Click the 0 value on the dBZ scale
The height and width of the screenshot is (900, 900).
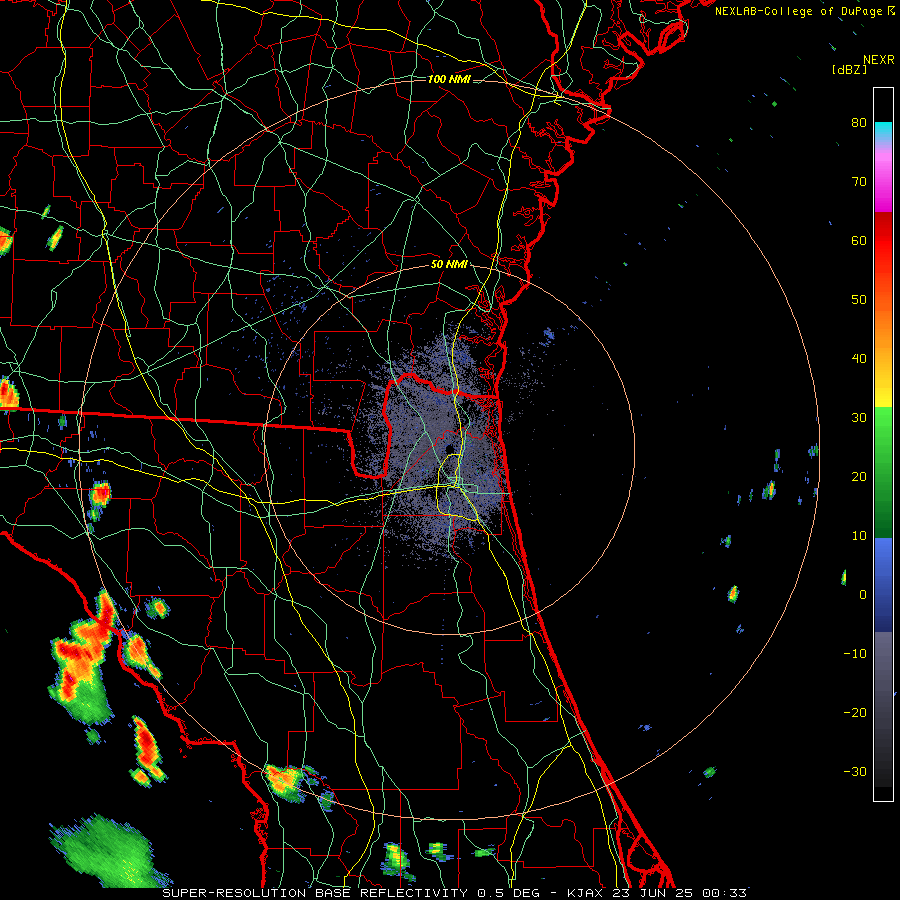(863, 595)
